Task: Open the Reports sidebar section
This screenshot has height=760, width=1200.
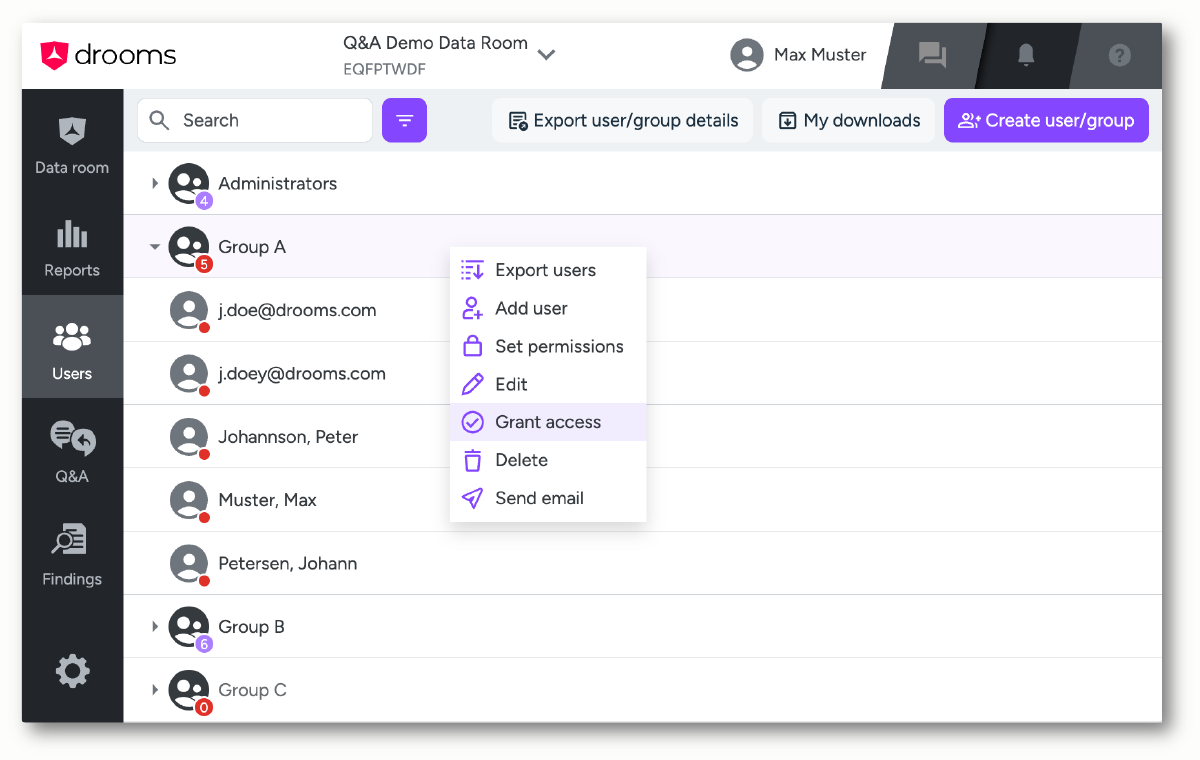Action: coord(72,248)
